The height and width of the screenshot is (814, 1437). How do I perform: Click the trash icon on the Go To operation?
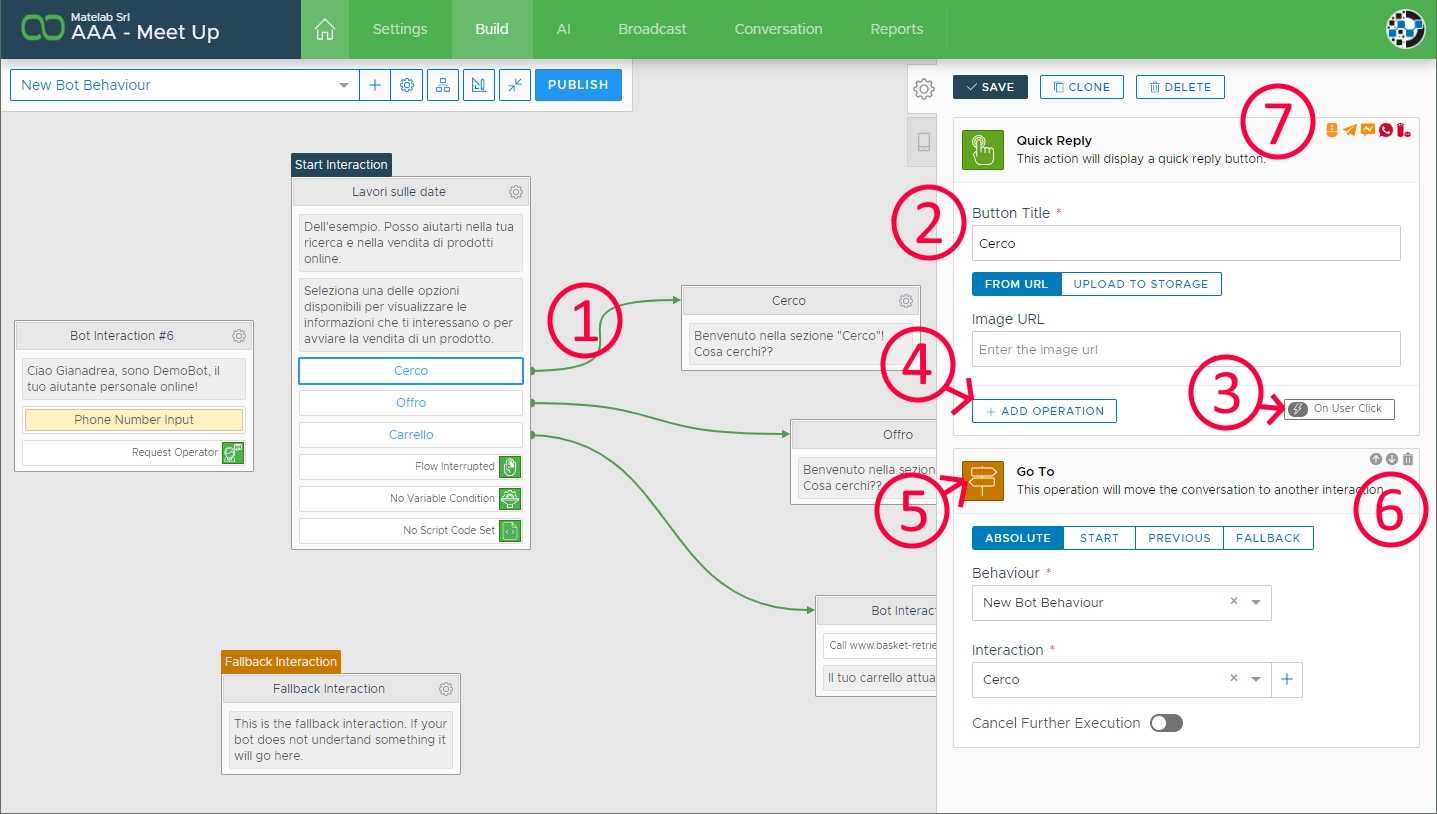[1408, 459]
